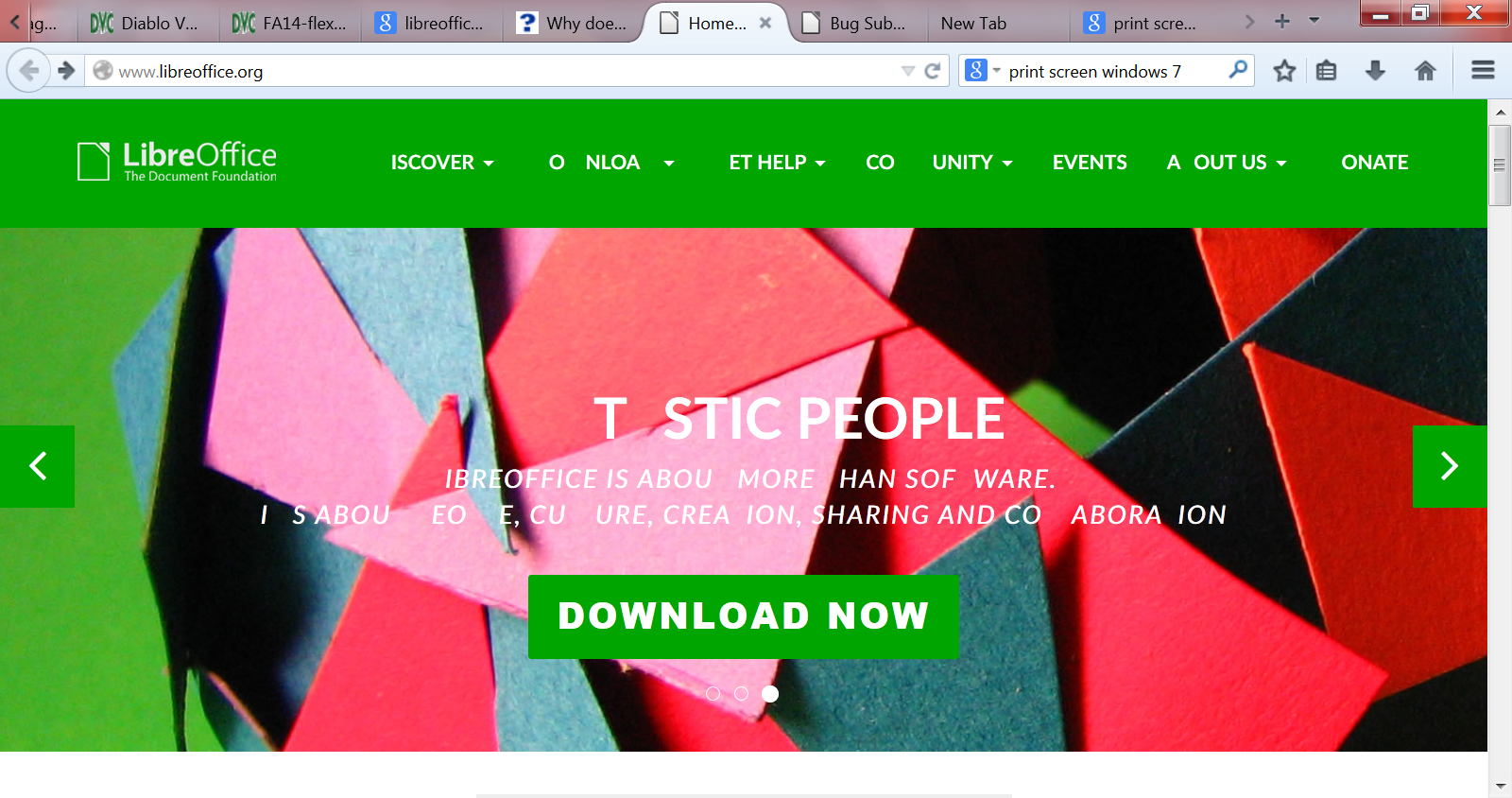
Task: Go to the browser home page icon
Action: (x=1425, y=71)
